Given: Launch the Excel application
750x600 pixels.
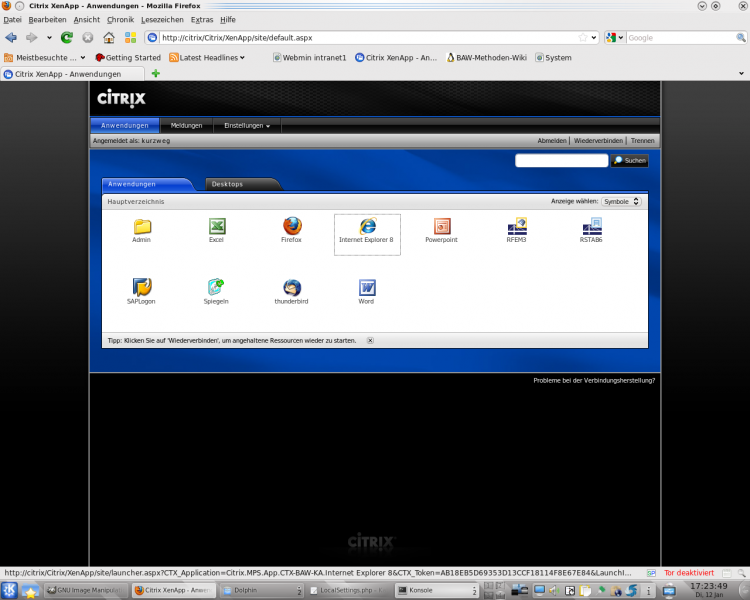Looking at the screenshot, I should point(216,230).
